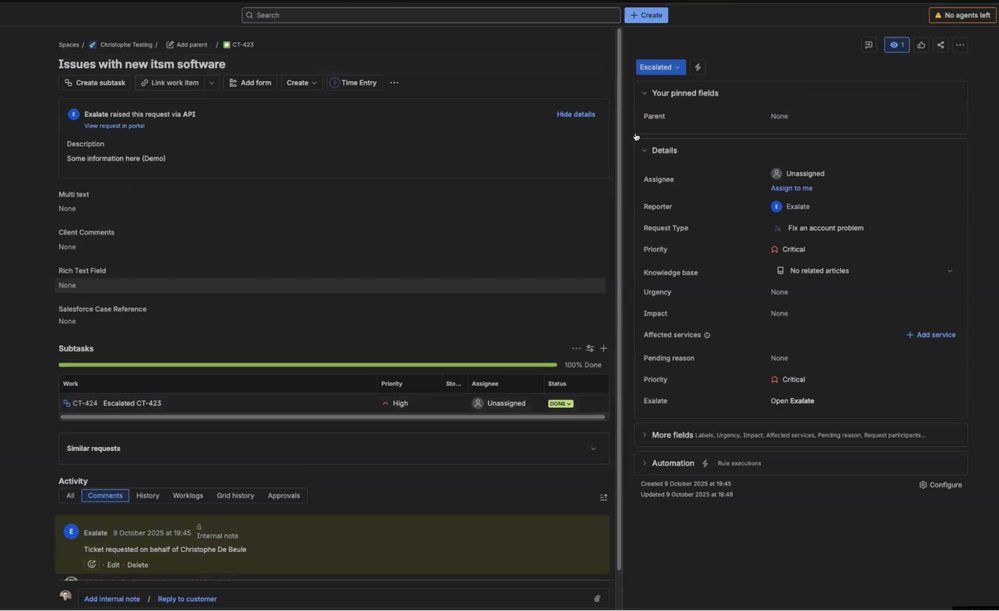Open the share icon in top right
The height and width of the screenshot is (611, 999).
[x=940, y=45]
